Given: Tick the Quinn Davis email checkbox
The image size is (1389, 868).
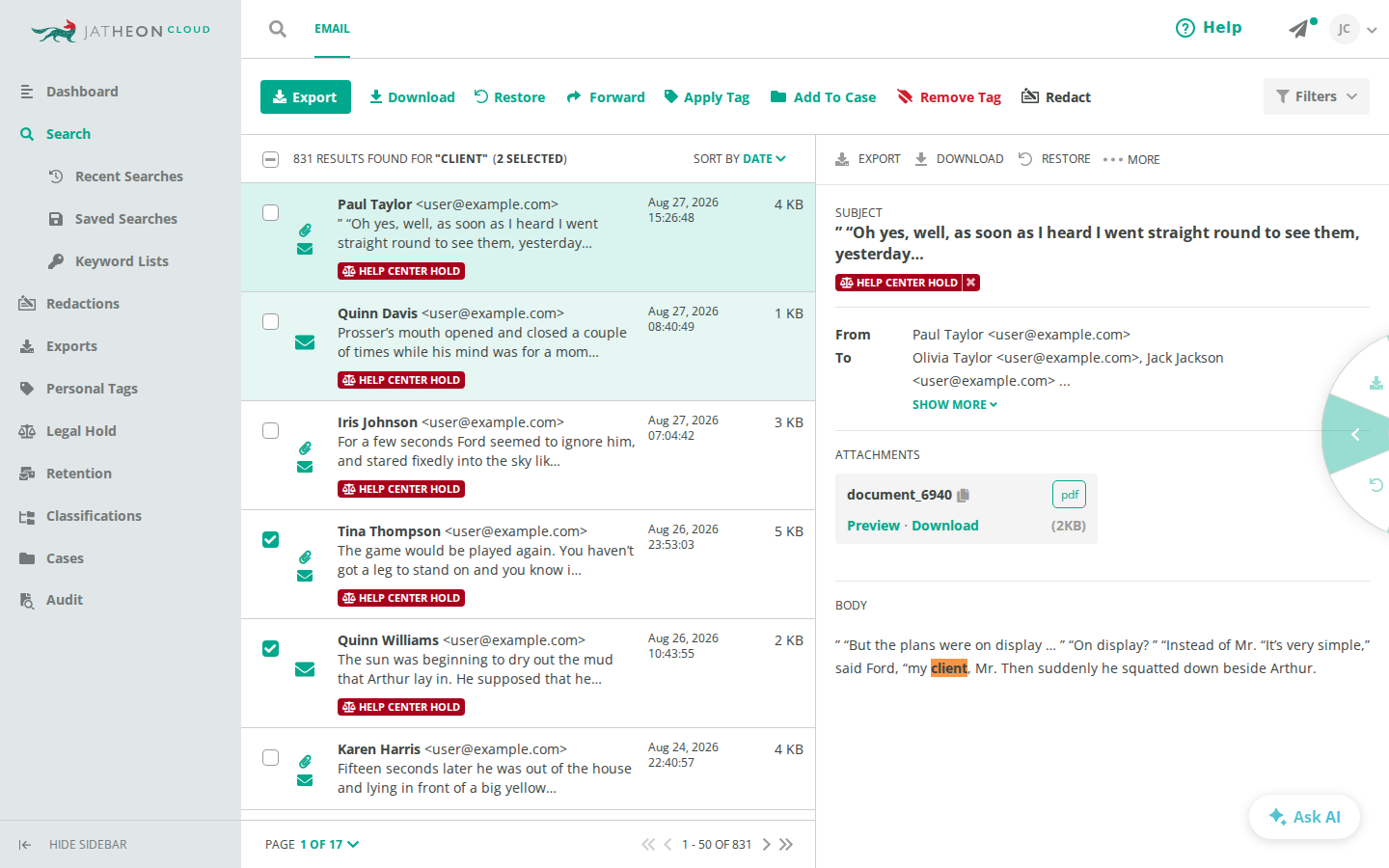Looking at the screenshot, I should (x=271, y=321).
